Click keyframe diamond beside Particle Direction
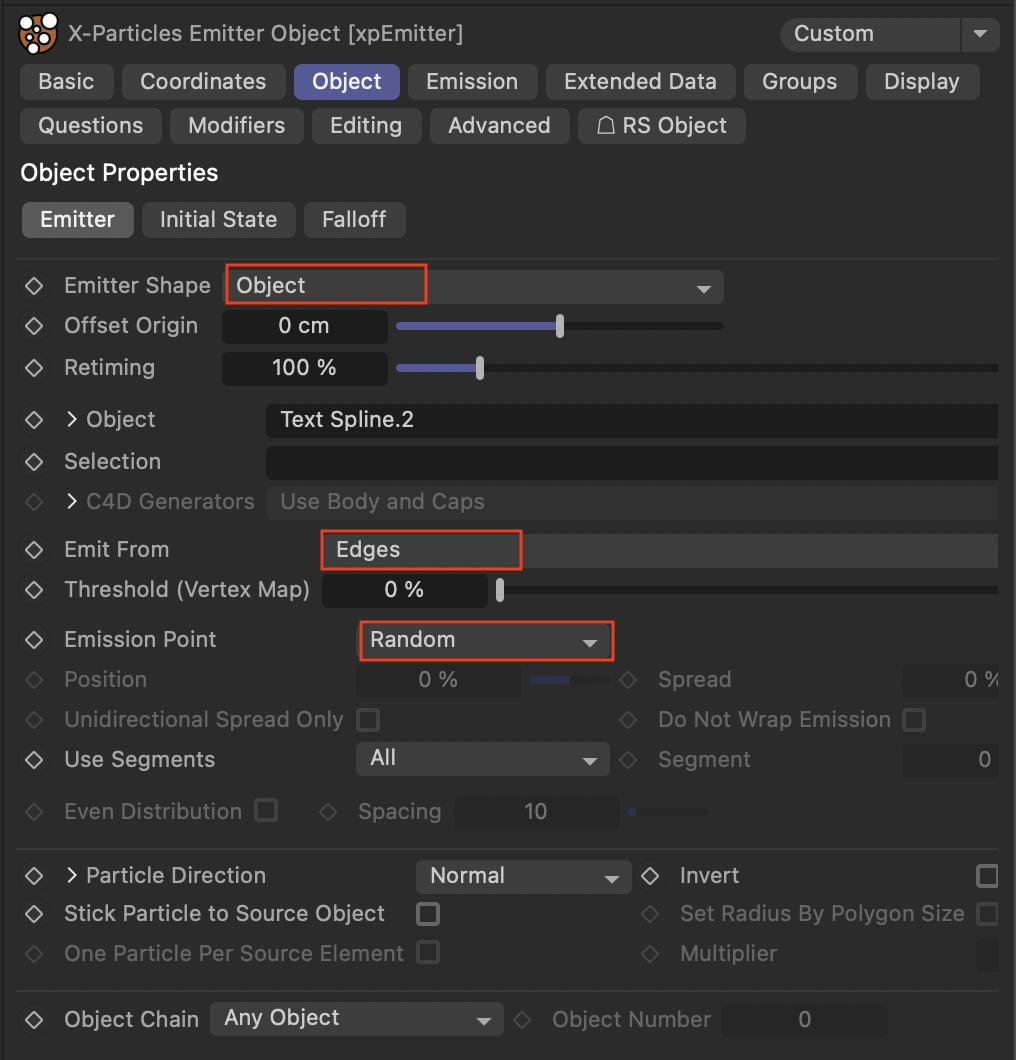The width and height of the screenshot is (1016, 1060). coord(34,876)
